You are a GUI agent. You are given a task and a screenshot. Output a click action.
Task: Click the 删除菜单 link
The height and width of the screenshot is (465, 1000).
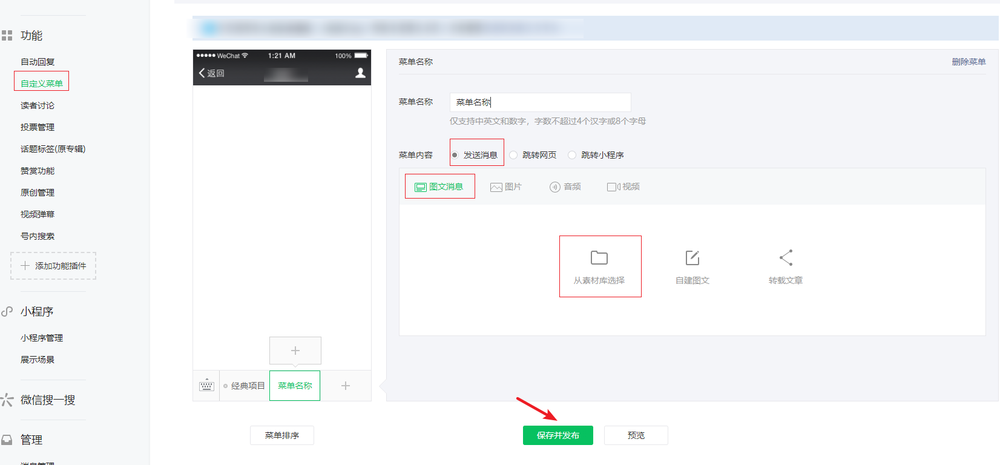click(x=968, y=62)
